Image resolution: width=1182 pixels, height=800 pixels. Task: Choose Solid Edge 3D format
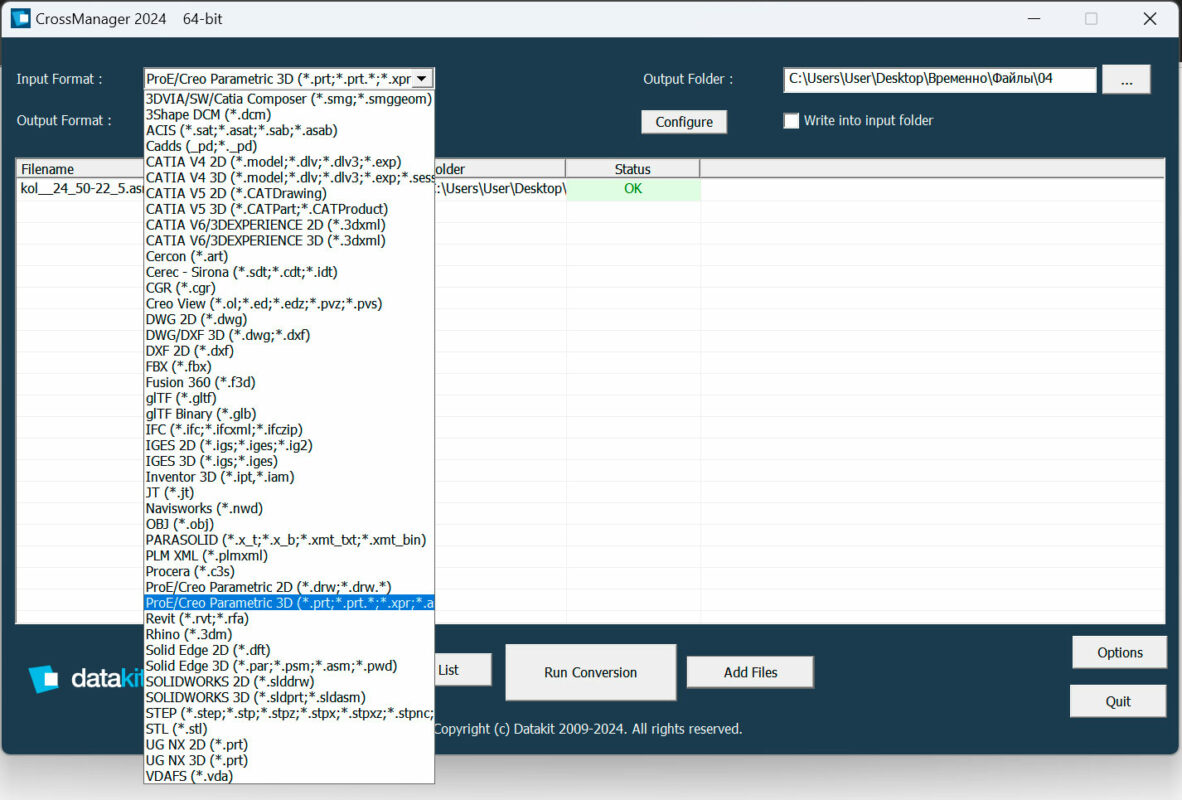pyautogui.click(x=289, y=667)
